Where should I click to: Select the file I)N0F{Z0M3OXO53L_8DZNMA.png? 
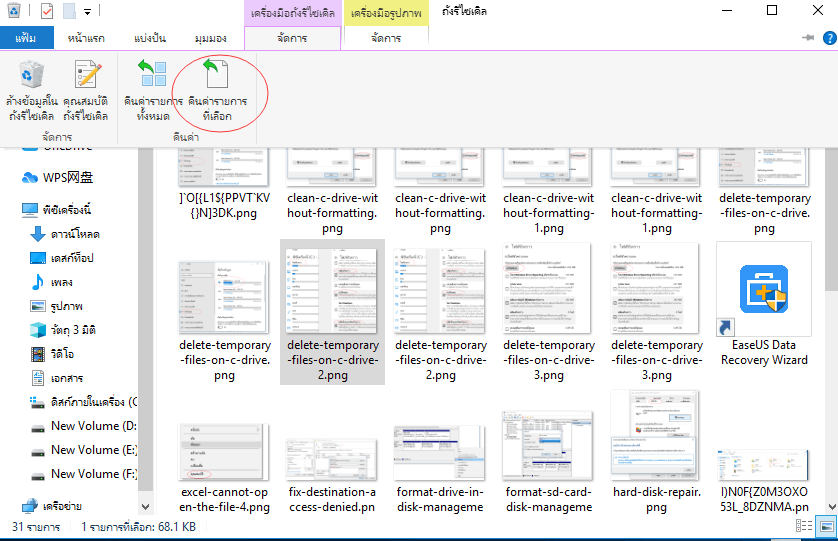coord(764,481)
